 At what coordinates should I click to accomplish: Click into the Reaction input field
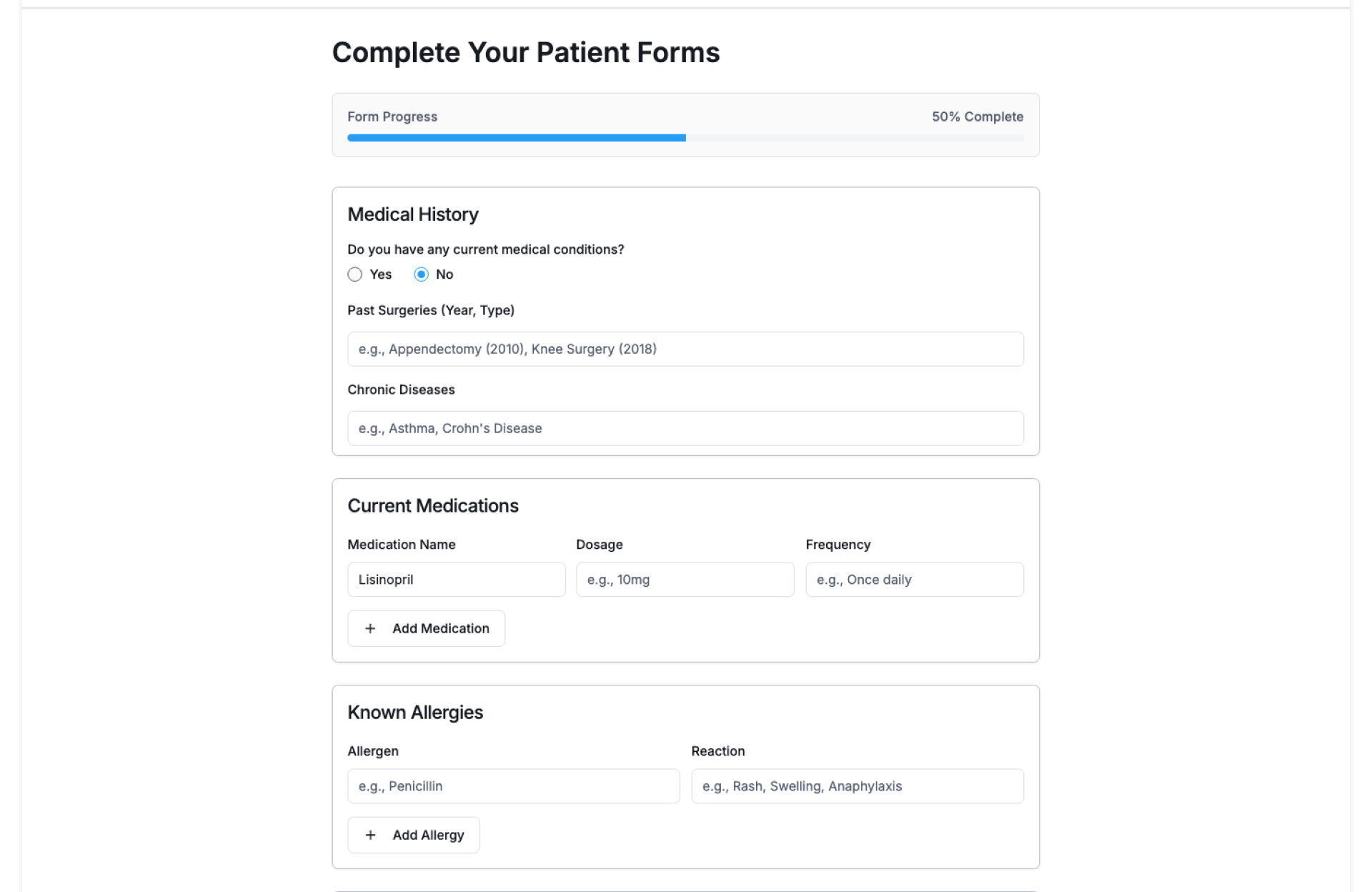click(x=857, y=786)
